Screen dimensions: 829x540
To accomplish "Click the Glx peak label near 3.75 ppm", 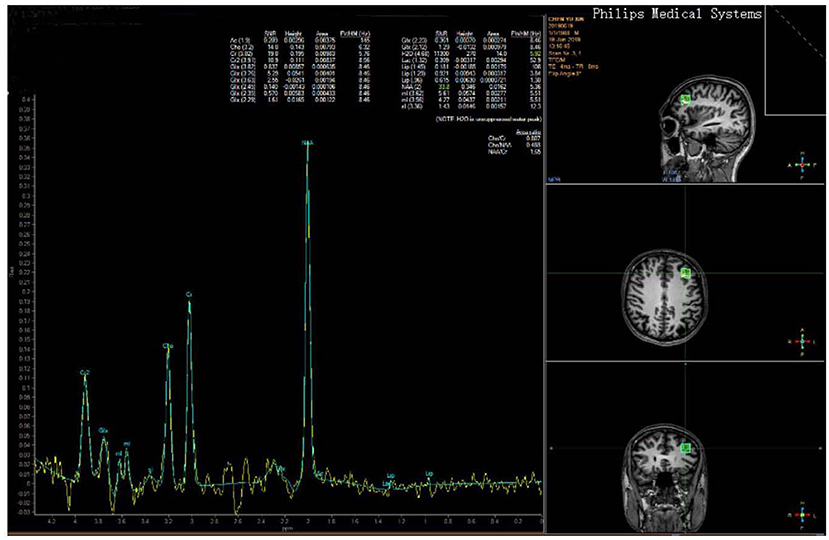I will (x=104, y=431).
